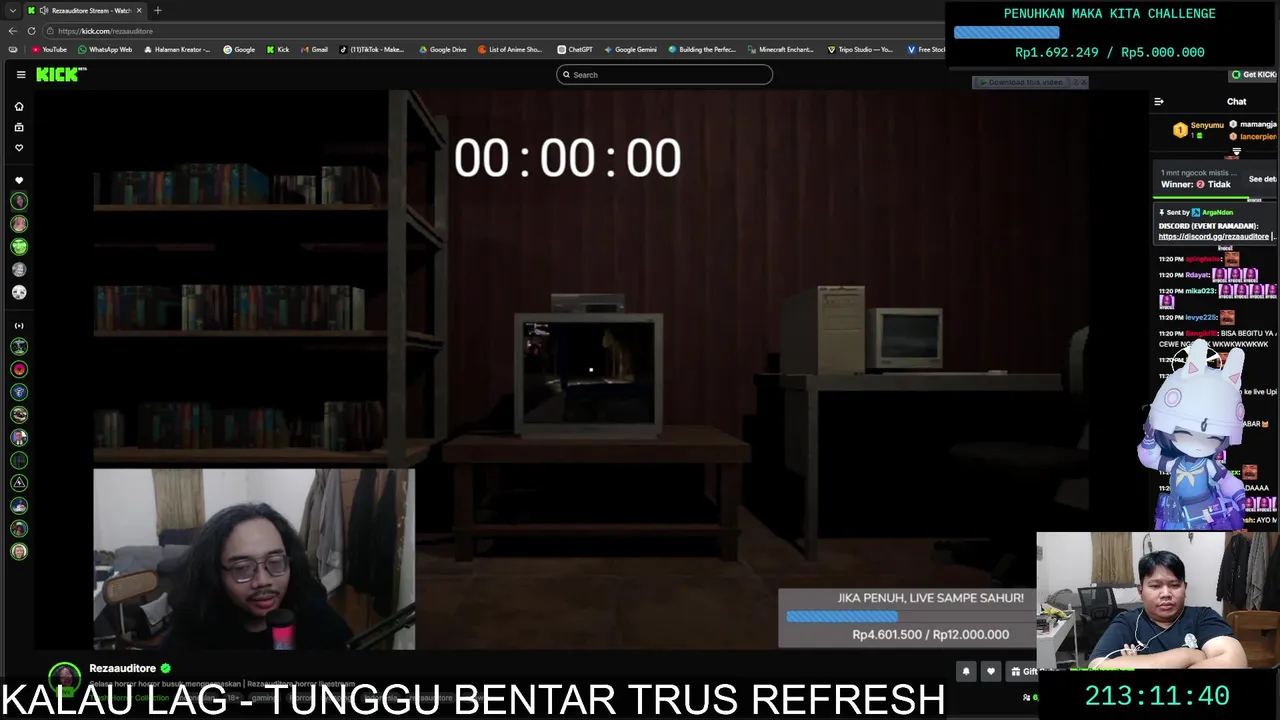
Task: Expand the leaderboard dropdown arrow
Action: point(1236,153)
